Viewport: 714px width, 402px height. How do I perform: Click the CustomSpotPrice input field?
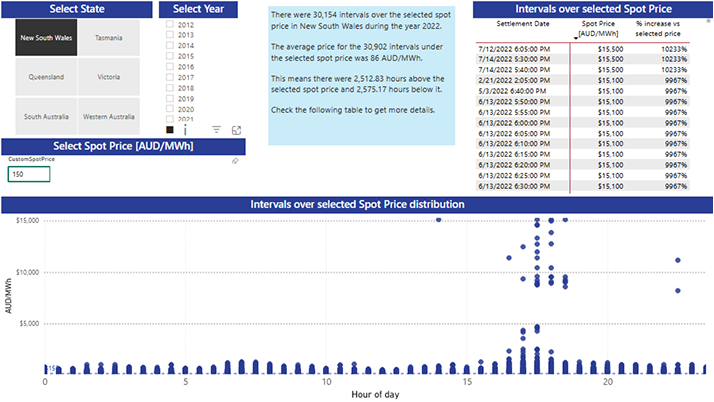pyautogui.click(x=29, y=175)
